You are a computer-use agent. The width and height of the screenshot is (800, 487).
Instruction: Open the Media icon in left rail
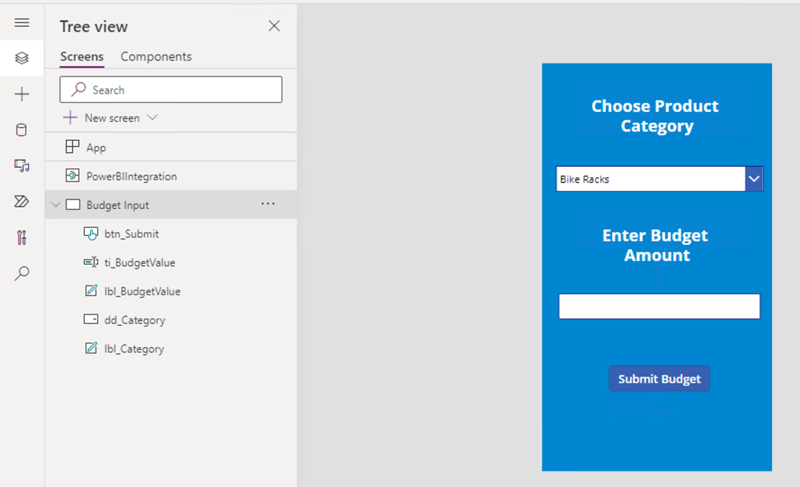(21, 165)
